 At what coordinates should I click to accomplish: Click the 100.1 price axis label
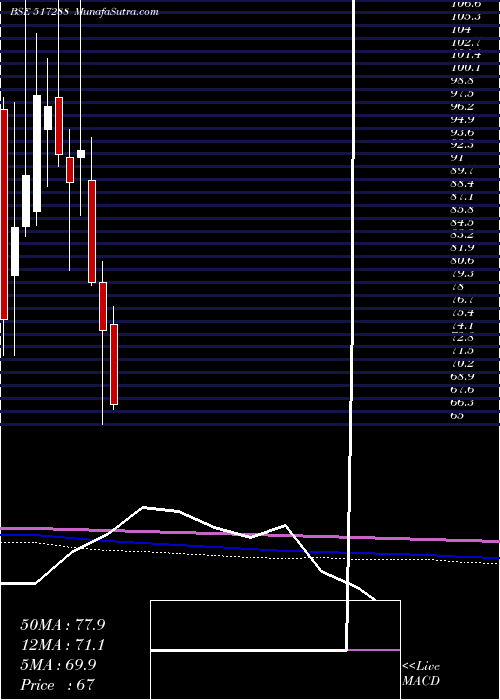(466, 68)
